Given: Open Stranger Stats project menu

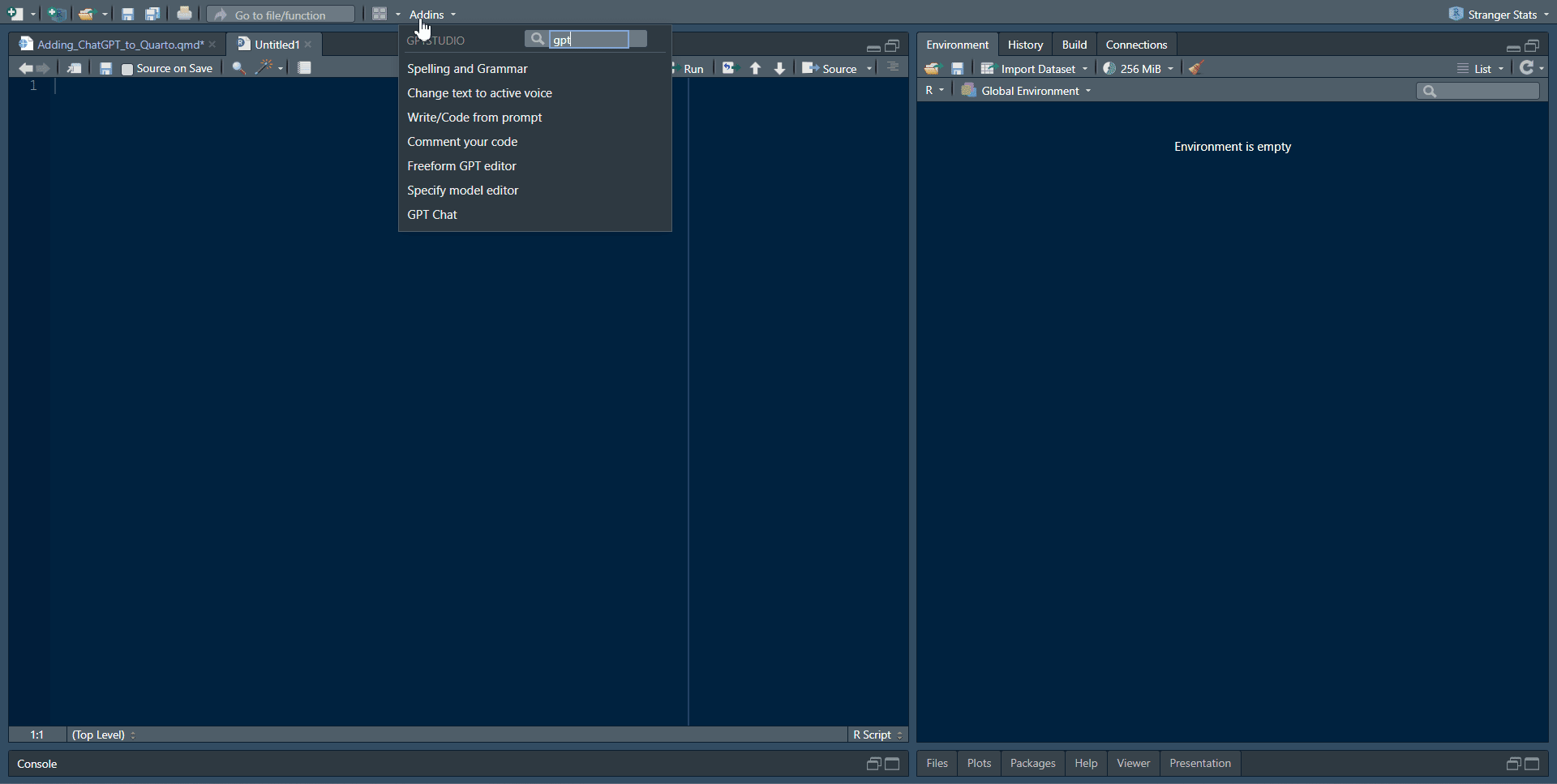Looking at the screenshot, I should [1499, 15].
